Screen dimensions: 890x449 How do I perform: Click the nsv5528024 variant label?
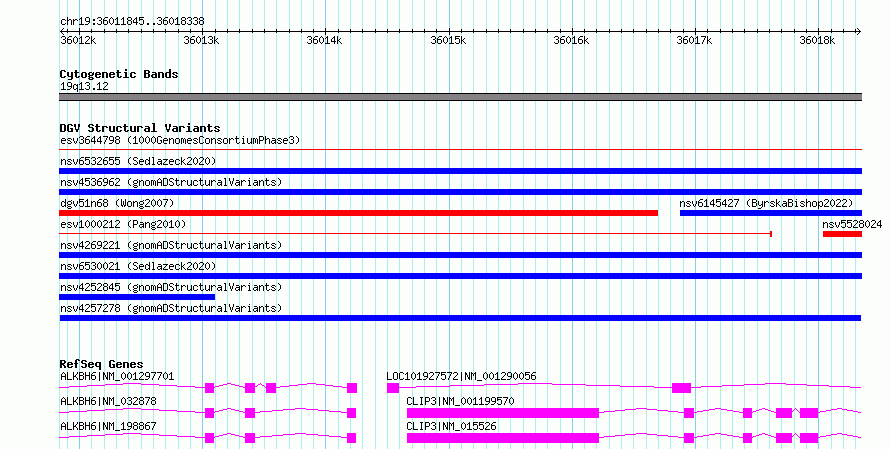coord(852,224)
